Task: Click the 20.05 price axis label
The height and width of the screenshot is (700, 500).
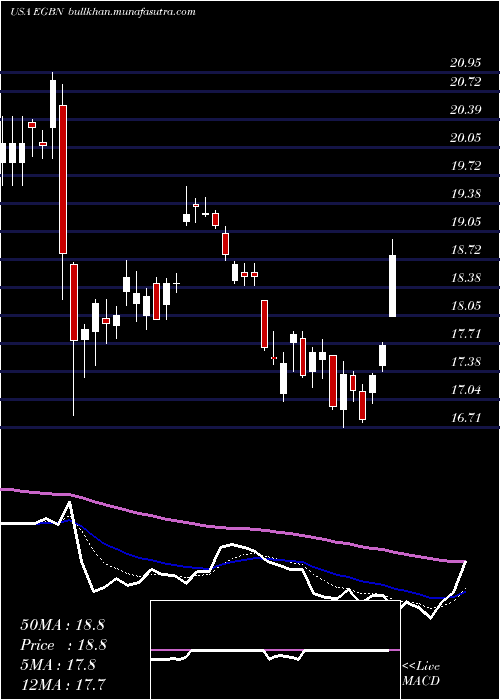Action: [466, 138]
